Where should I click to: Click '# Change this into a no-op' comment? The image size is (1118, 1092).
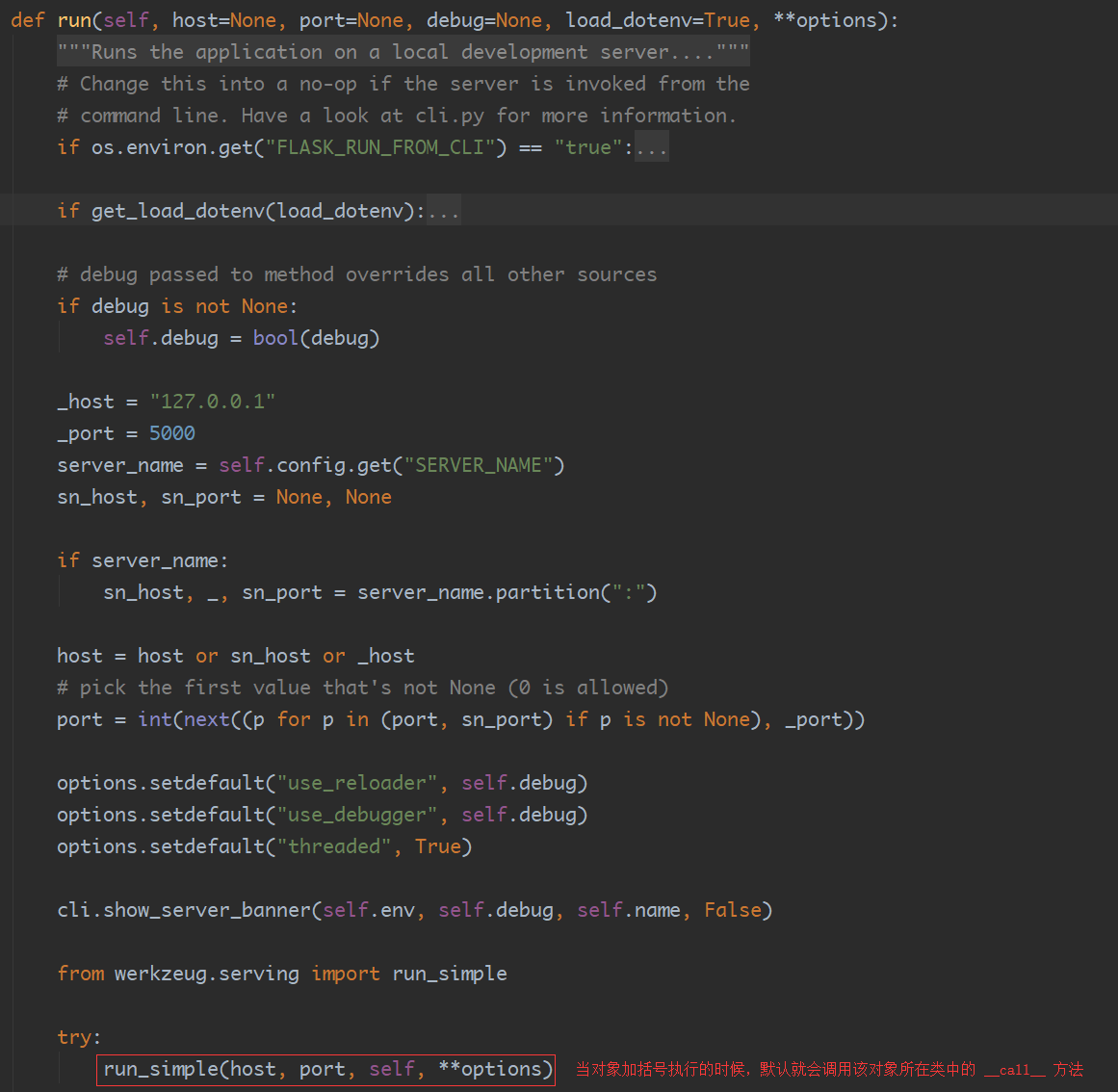[403, 84]
